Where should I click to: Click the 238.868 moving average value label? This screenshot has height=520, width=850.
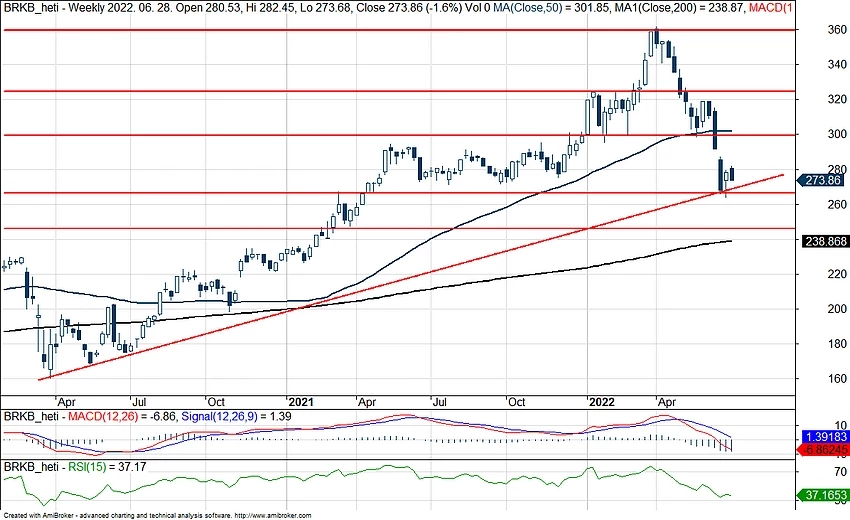point(826,241)
